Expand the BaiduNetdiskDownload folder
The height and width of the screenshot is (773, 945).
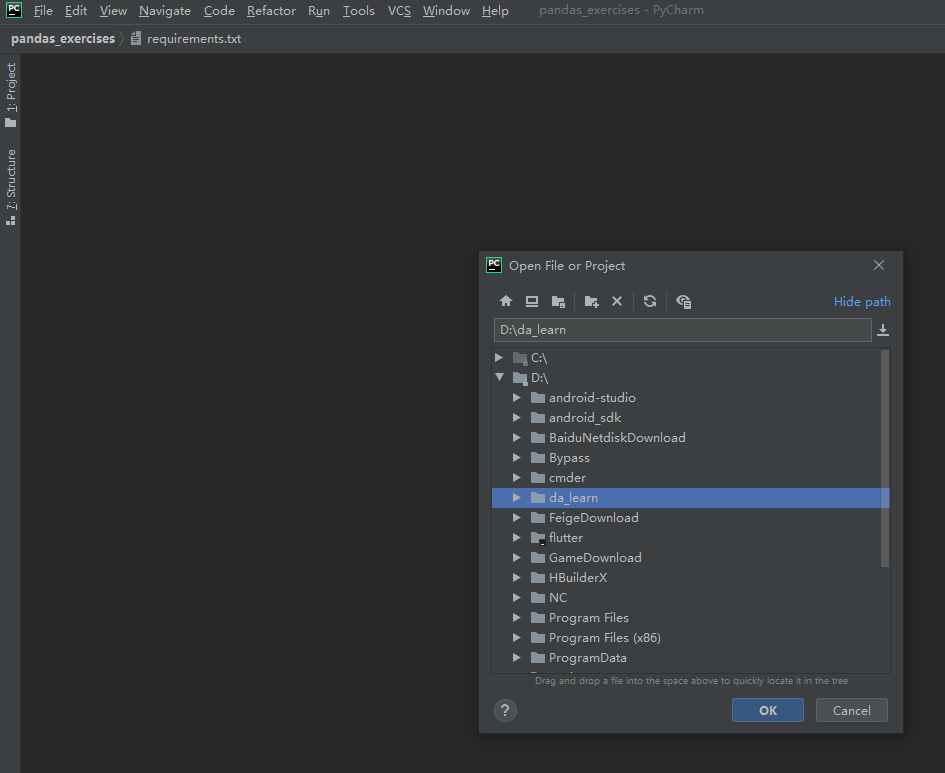516,437
